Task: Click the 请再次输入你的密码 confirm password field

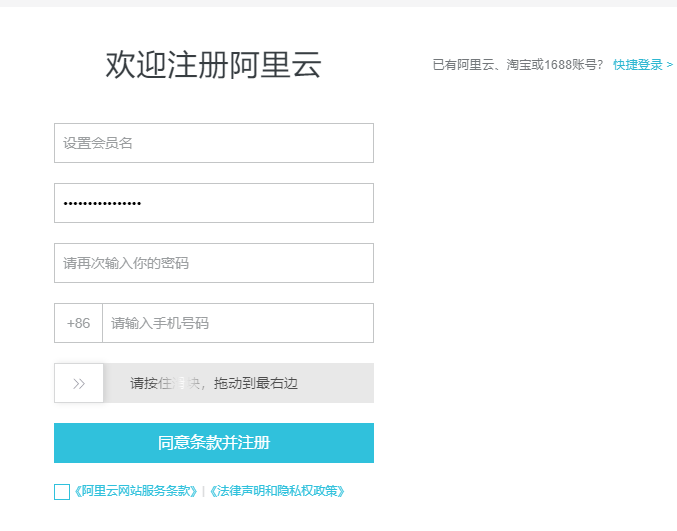Action: pyautogui.click(x=214, y=263)
